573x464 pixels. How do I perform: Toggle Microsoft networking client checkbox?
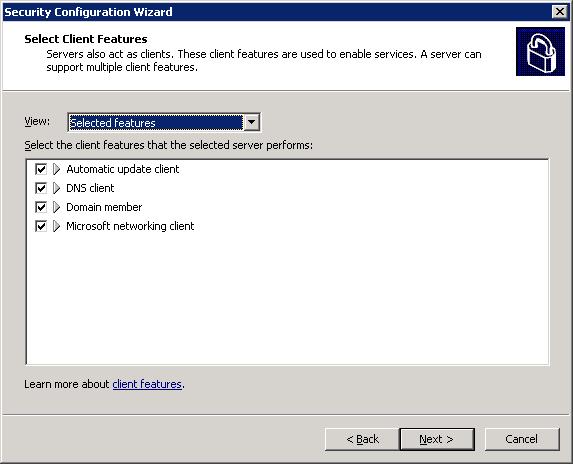[x=41, y=226]
